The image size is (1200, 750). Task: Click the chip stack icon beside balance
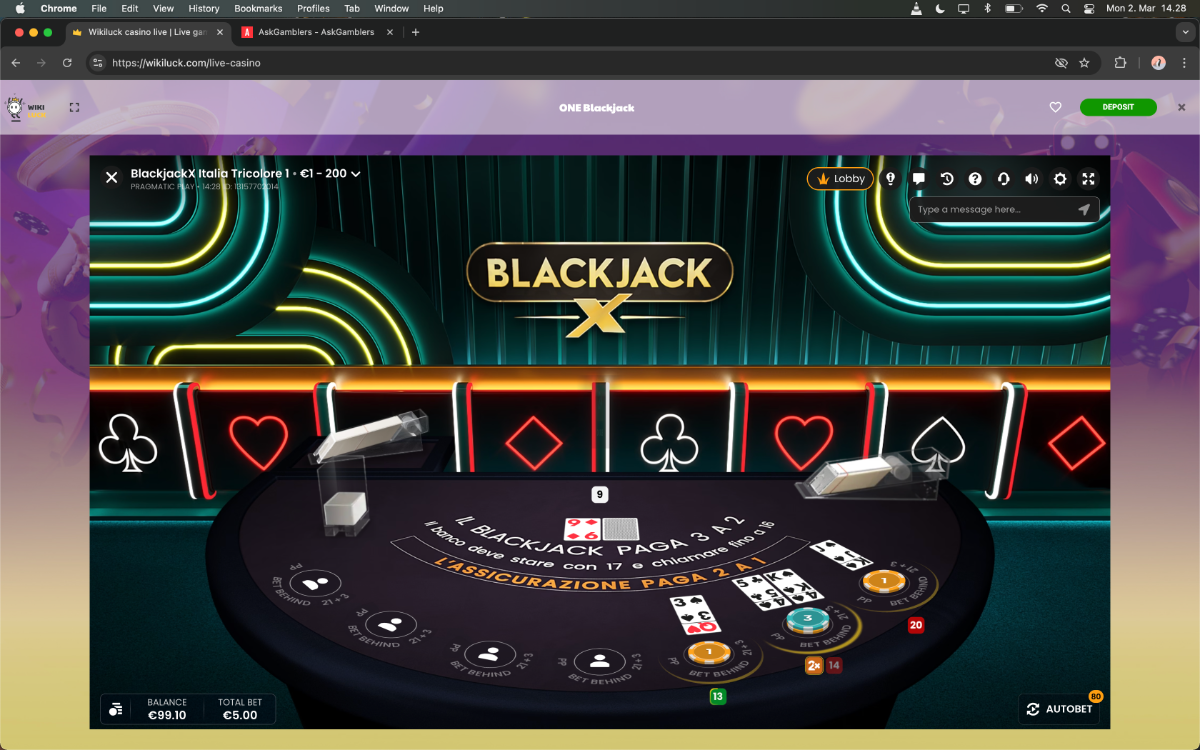coord(116,709)
